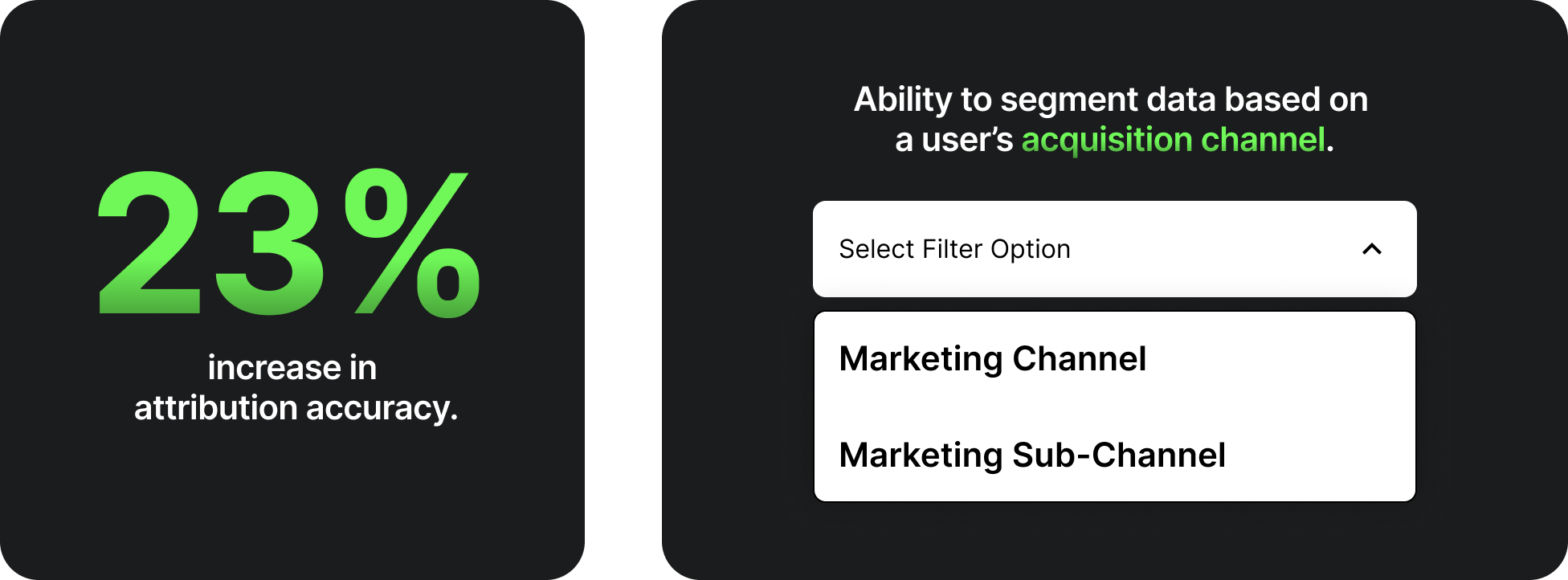Click the "Select Filter Option" placeholder label
Viewport: 1568px width, 580px height.
[954, 249]
